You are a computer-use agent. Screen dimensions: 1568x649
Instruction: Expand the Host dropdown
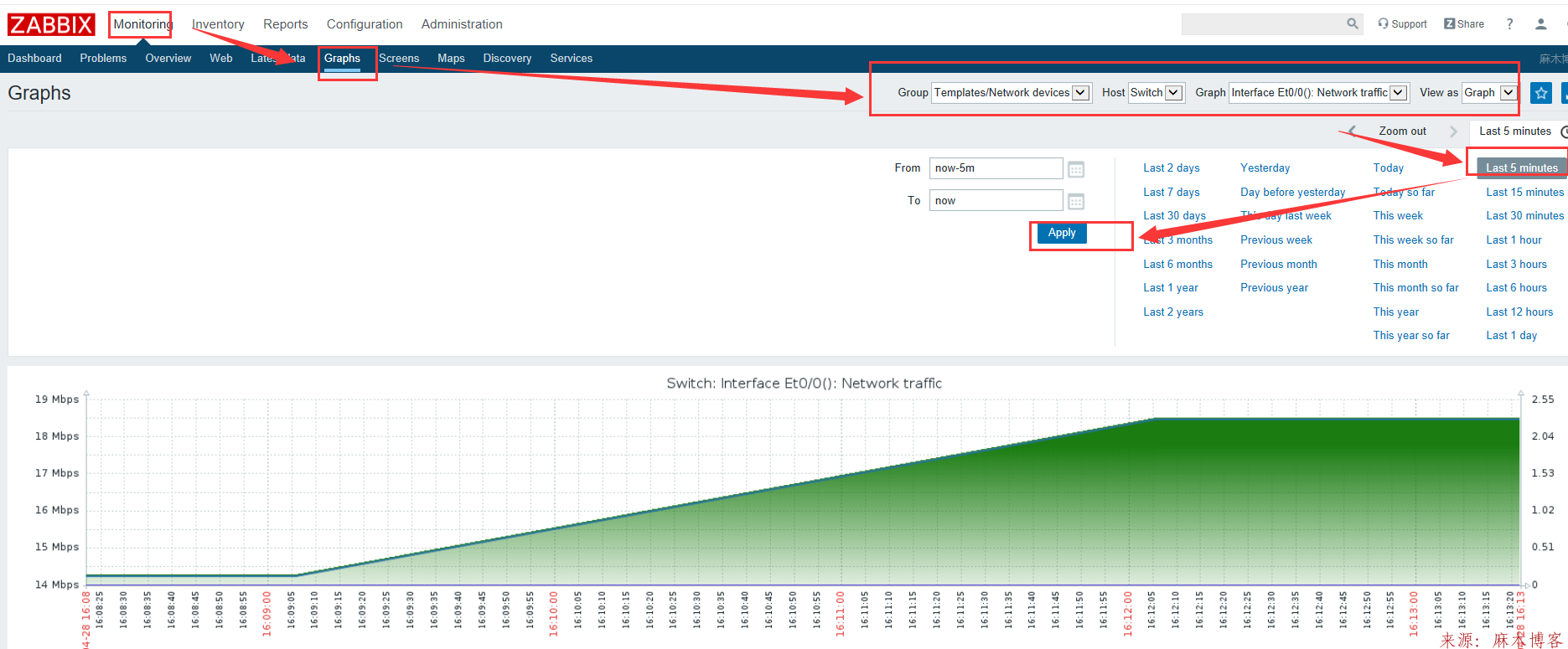tap(1156, 93)
